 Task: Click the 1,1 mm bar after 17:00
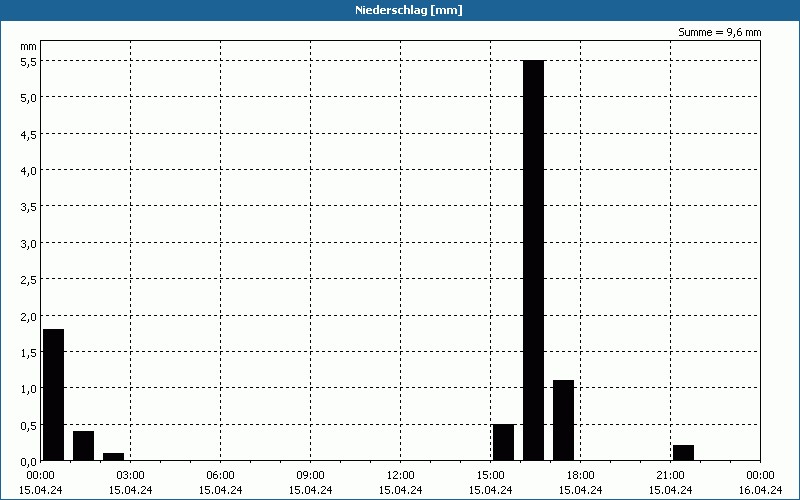(x=563, y=420)
